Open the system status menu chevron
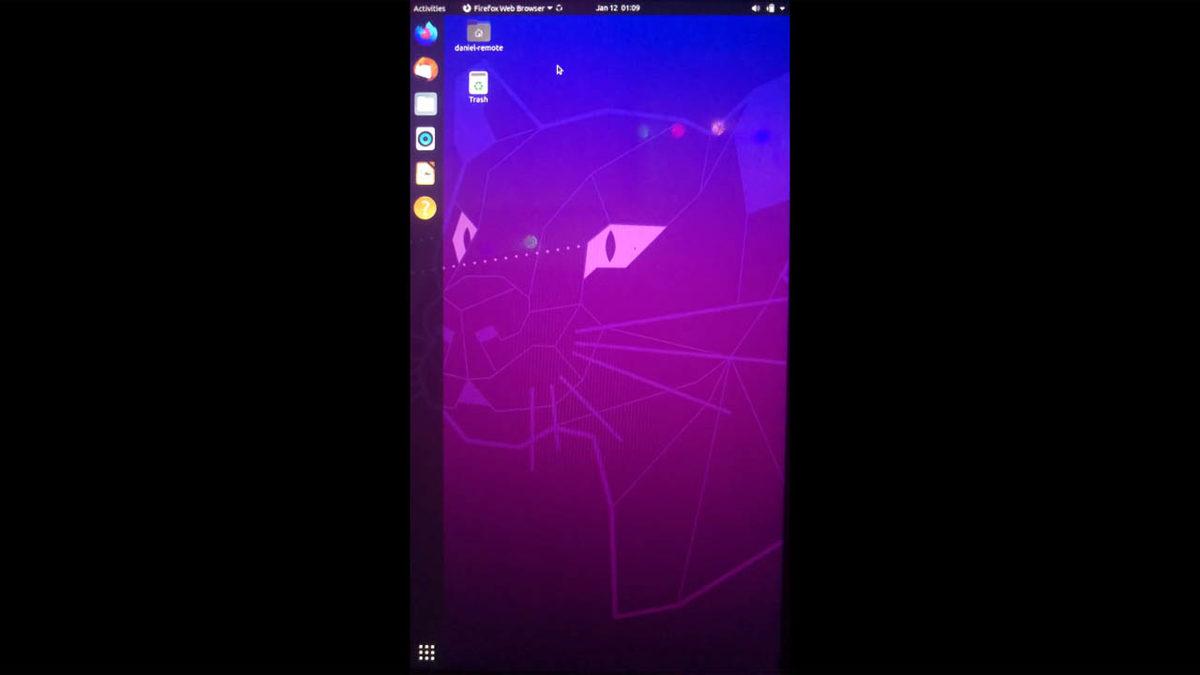This screenshot has width=1200, height=675. 783,7
